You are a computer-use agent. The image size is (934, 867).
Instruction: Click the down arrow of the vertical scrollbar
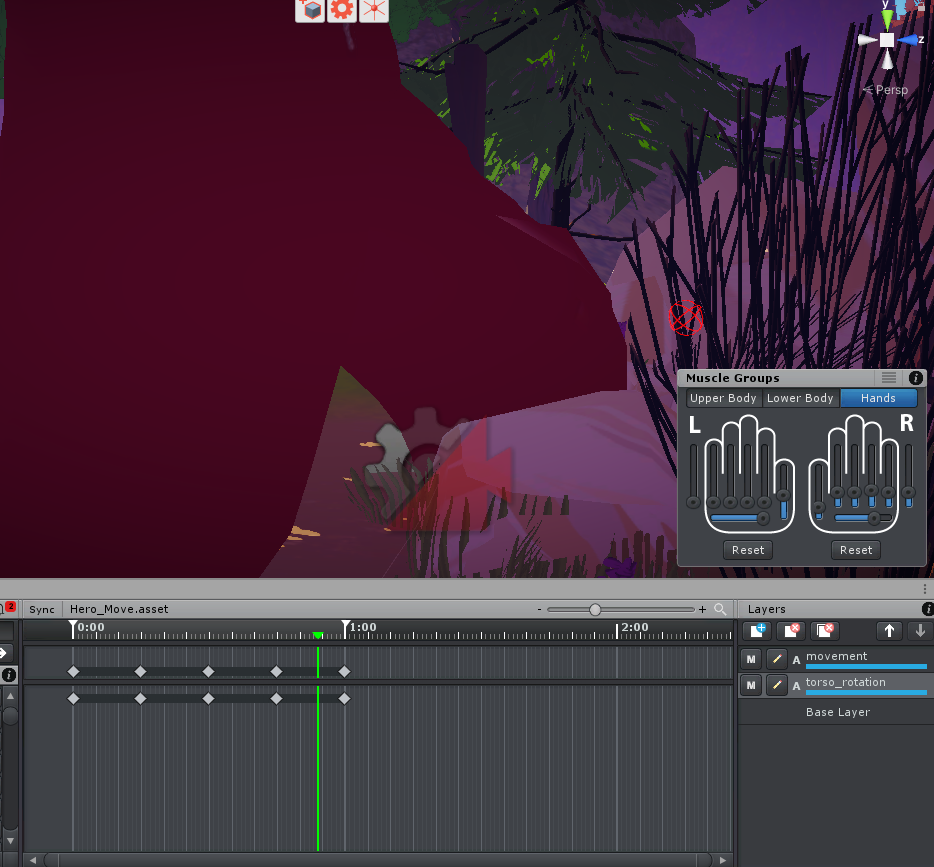point(10,841)
